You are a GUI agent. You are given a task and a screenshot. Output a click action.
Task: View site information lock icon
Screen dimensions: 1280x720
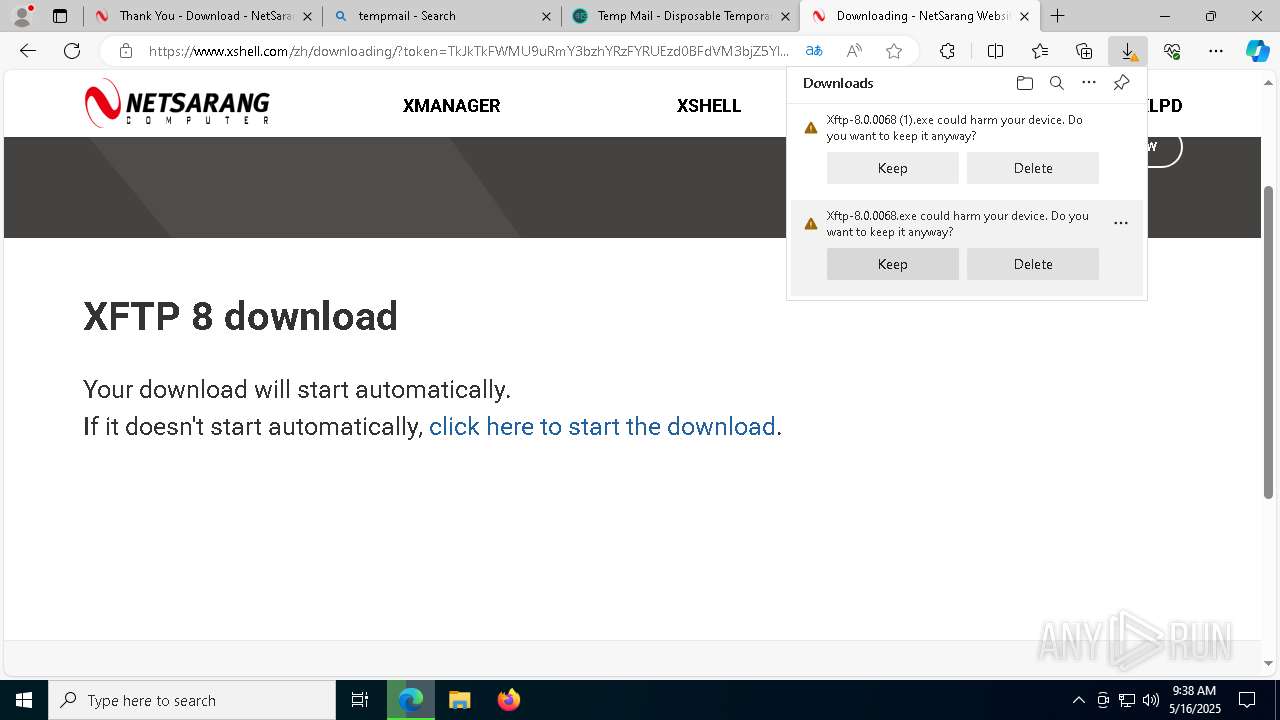coord(125,51)
